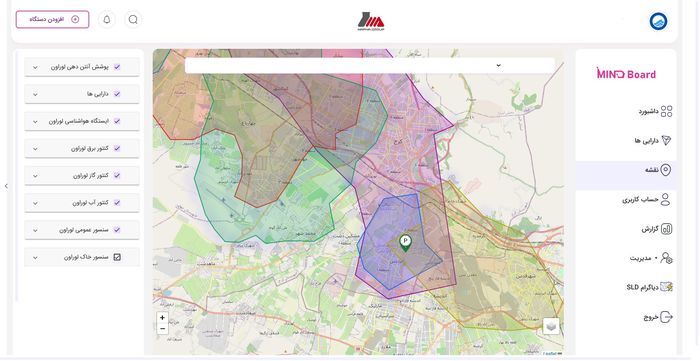Click the user account person icon
This screenshot has width=700, height=361.
click(x=665, y=199)
